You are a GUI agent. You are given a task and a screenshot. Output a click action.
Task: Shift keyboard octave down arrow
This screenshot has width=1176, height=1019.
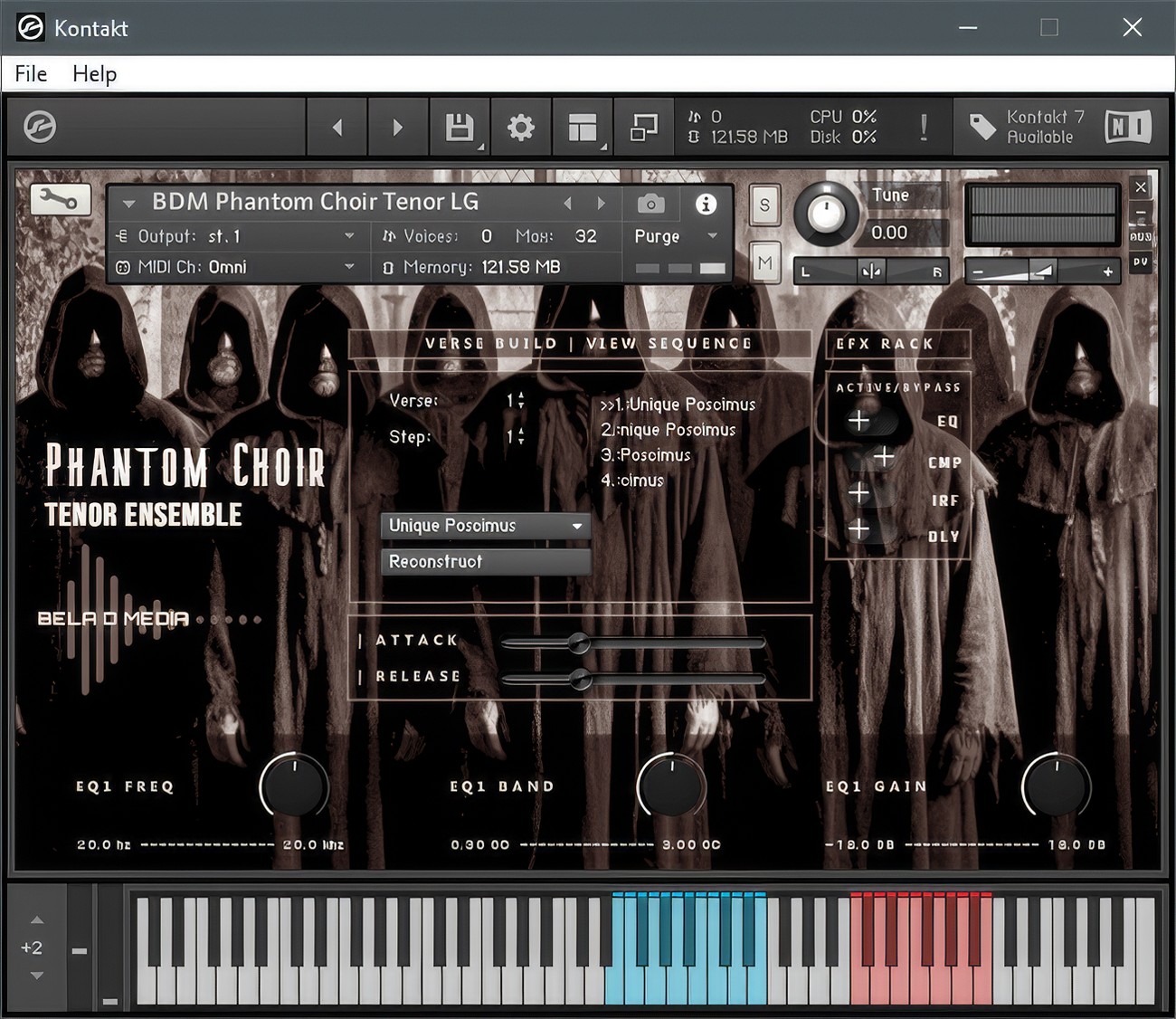36,976
